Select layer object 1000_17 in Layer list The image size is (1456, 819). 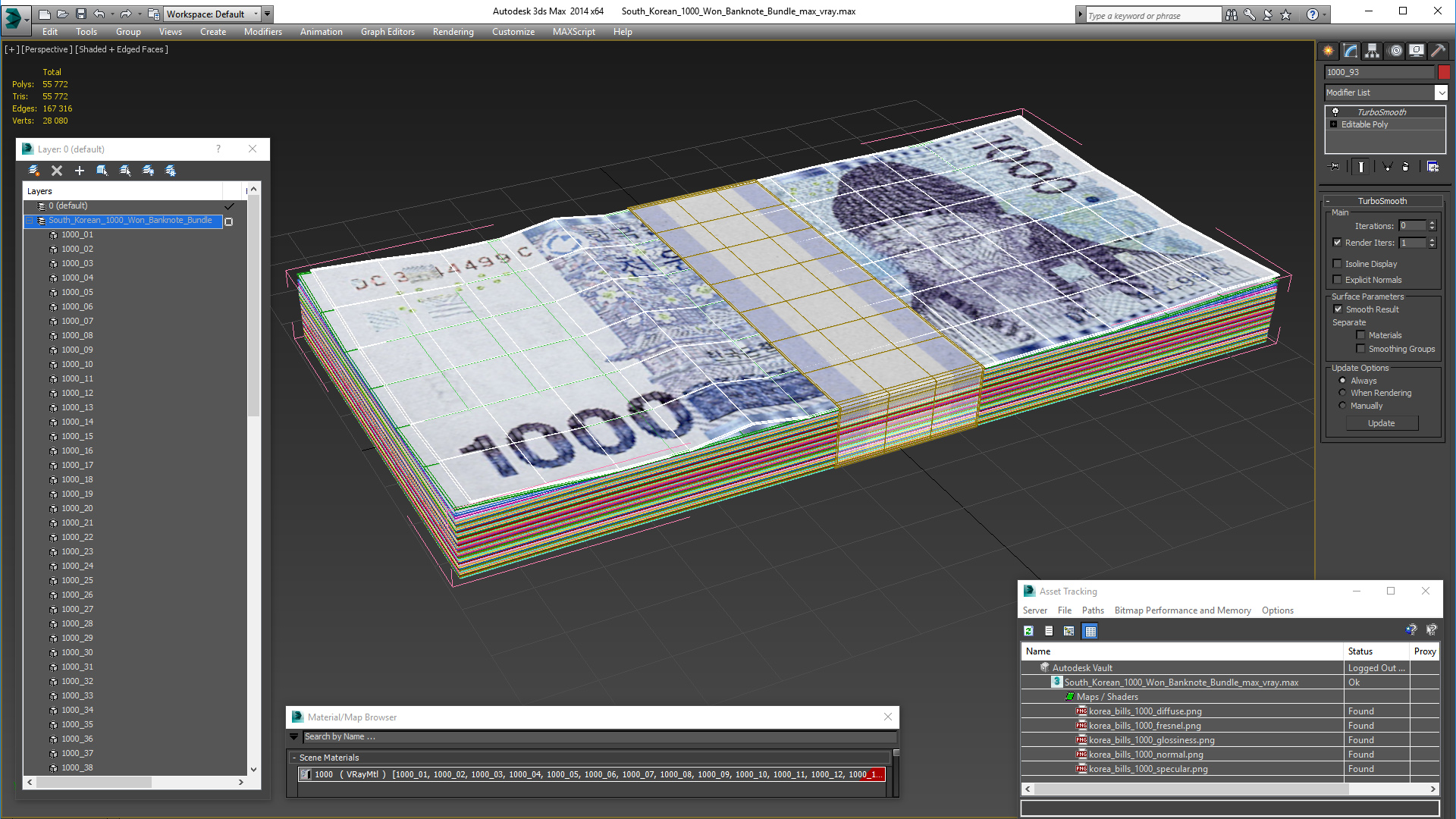pos(77,465)
